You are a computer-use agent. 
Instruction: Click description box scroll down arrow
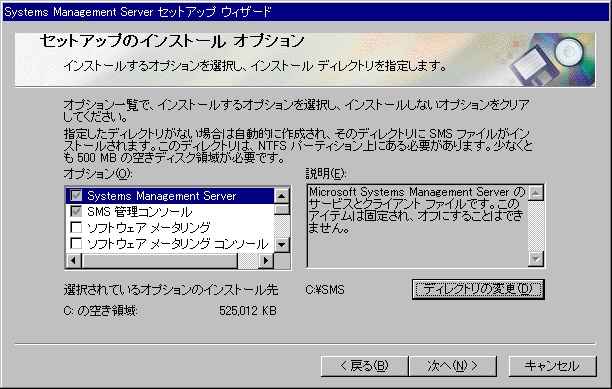[x=536, y=259]
